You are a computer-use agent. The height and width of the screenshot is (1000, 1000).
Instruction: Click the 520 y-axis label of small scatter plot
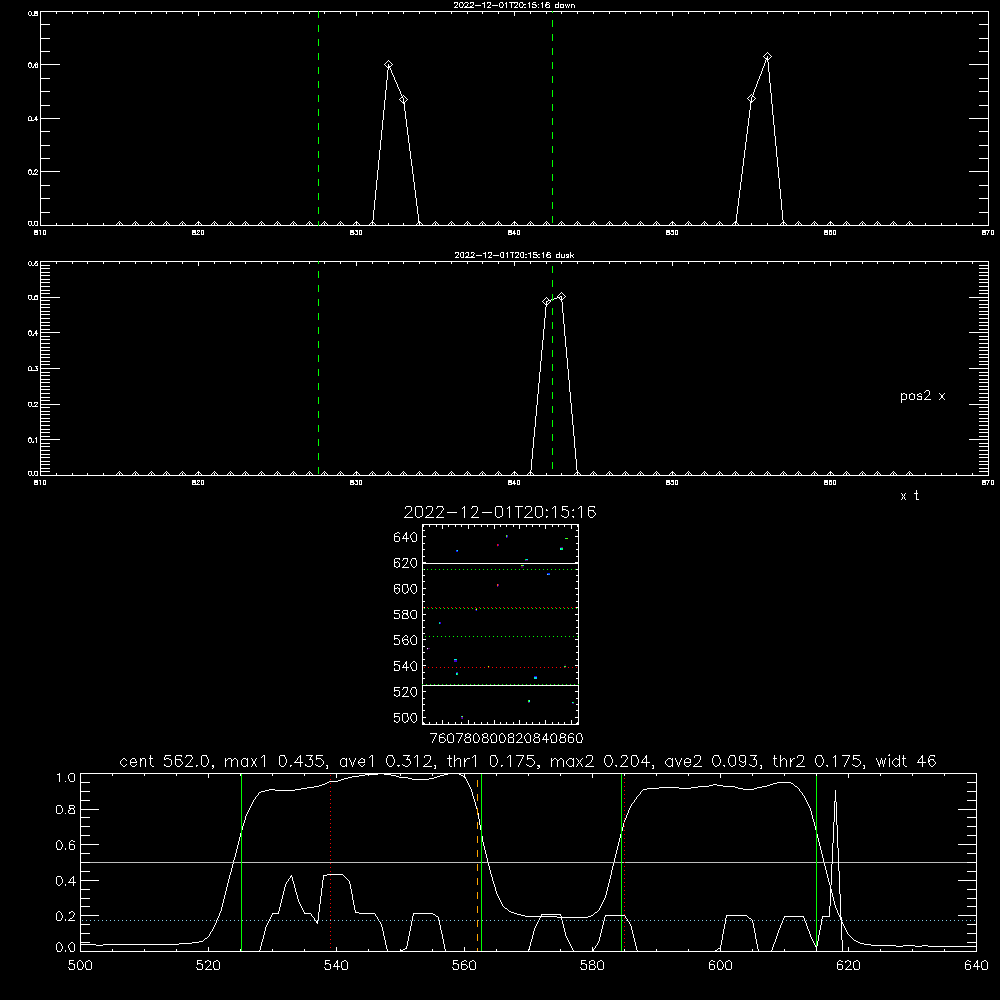406,692
